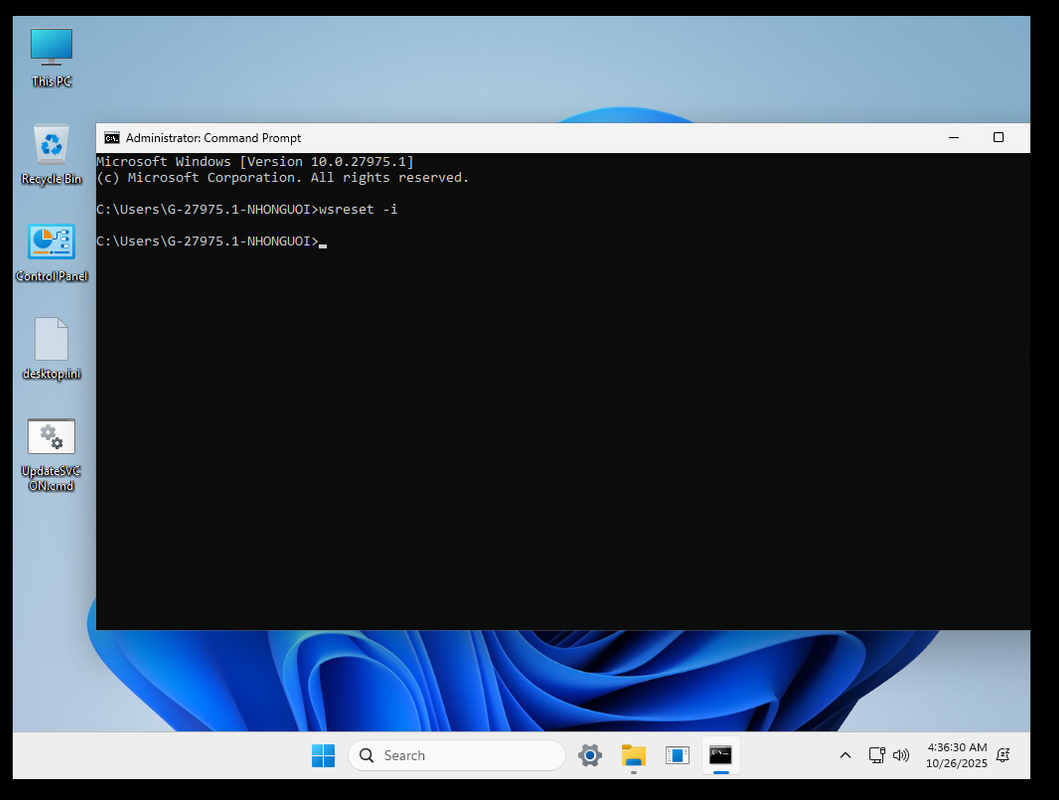Select the UpdateSVC ON.cmd script icon
Image resolution: width=1059 pixels, height=800 pixels.
click(51, 454)
